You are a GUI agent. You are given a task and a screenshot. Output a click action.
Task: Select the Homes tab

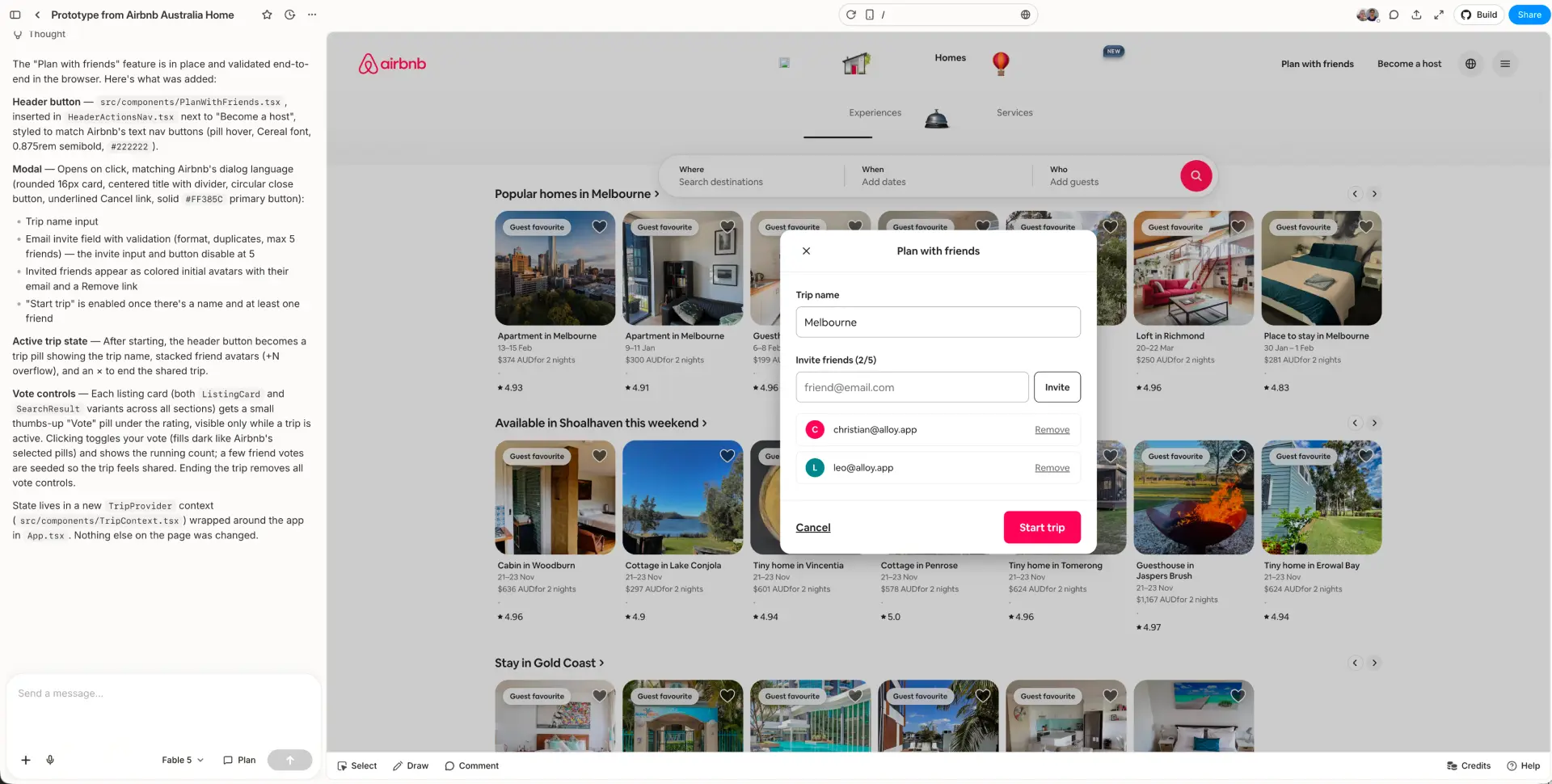[950, 58]
